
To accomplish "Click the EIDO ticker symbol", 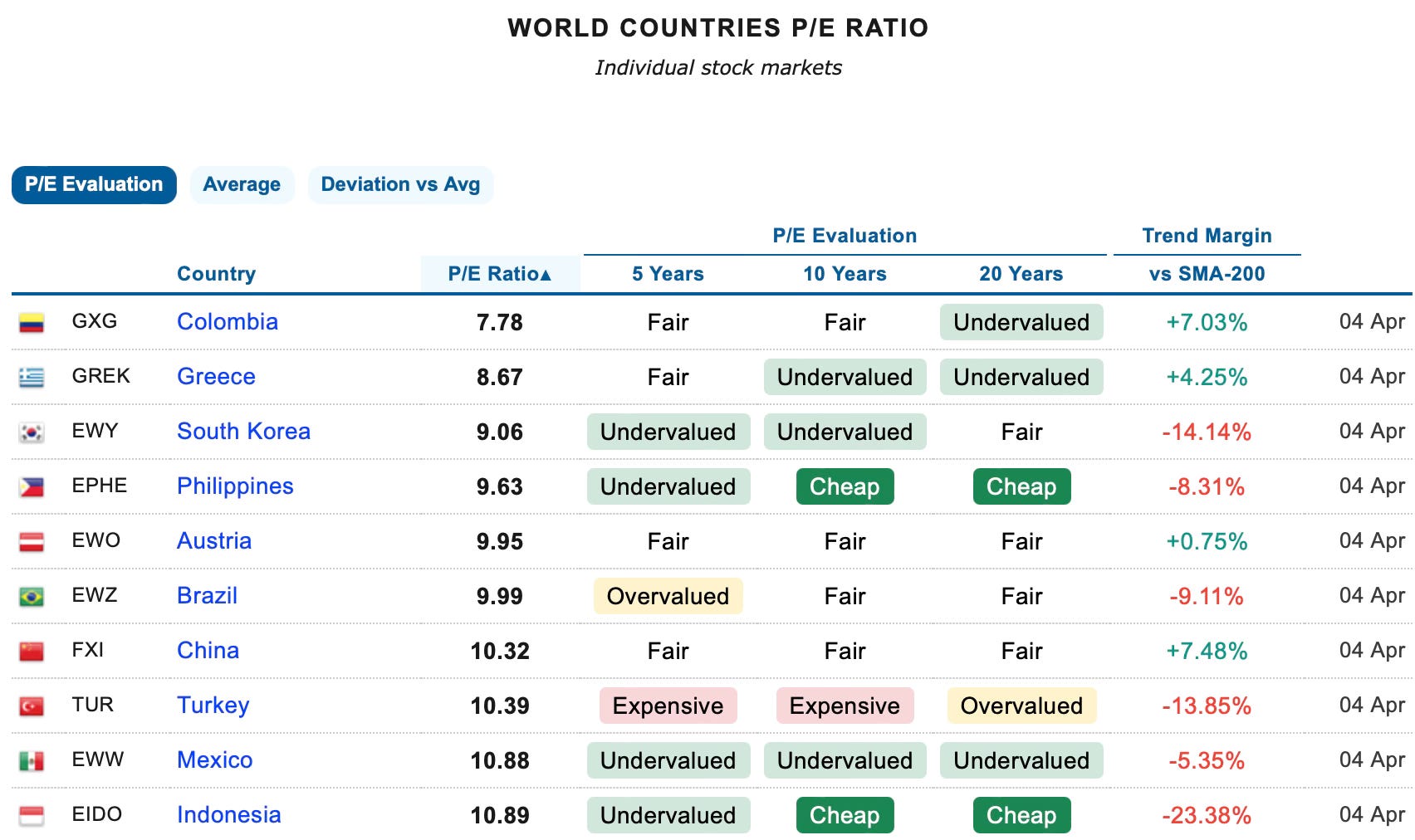I will tap(96, 814).
